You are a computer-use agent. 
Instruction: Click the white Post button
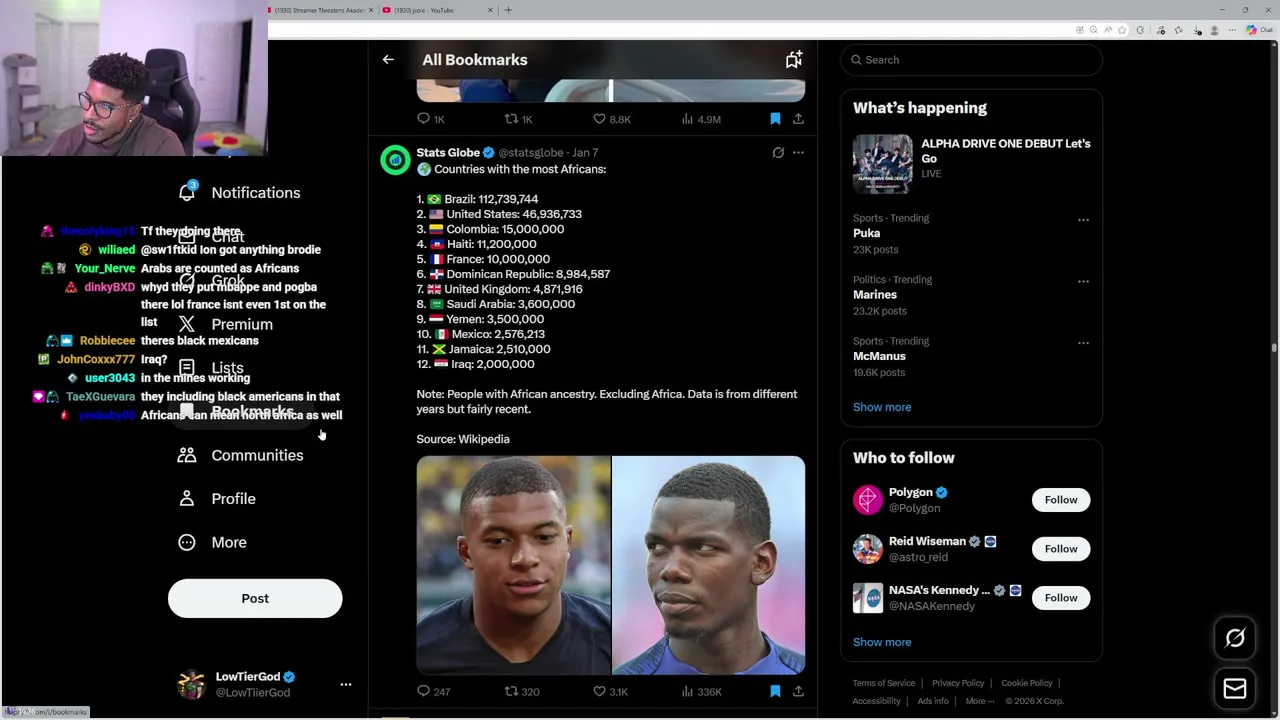[255, 598]
